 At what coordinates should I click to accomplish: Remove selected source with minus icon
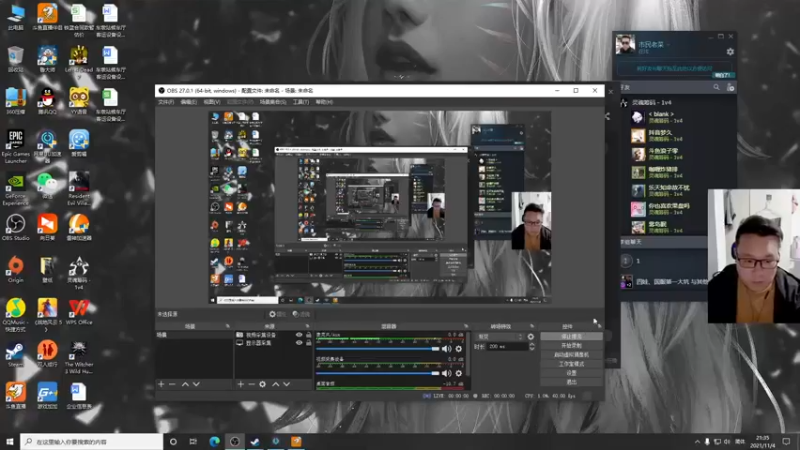tap(251, 384)
